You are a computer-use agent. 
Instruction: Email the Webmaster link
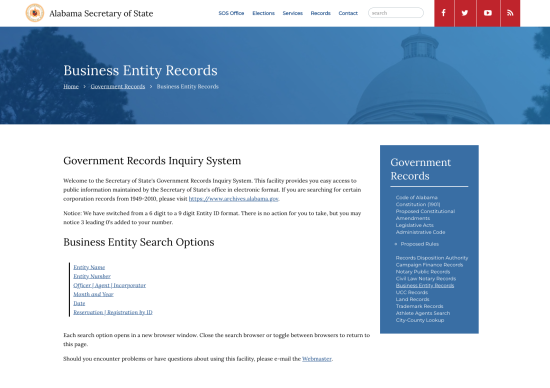pyautogui.click(x=317, y=359)
